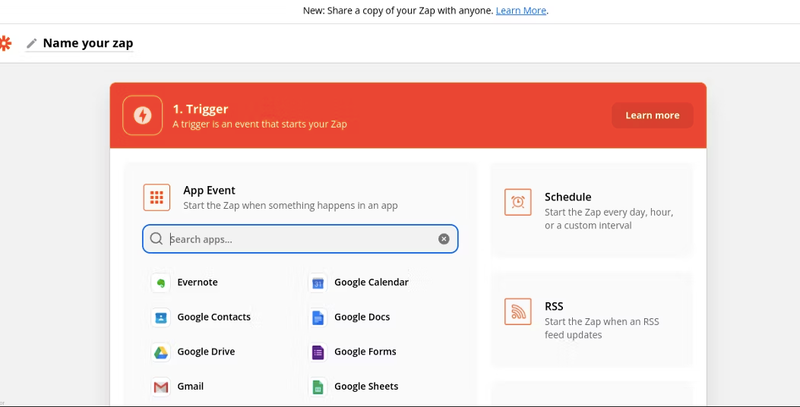Choose Google Forms label text
This screenshot has width=800, height=407.
tap(365, 351)
